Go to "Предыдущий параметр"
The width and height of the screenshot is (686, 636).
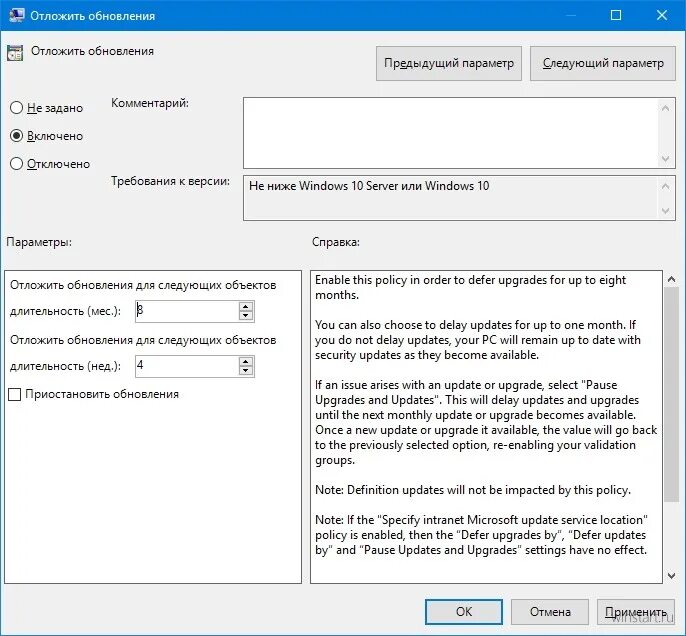point(449,63)
